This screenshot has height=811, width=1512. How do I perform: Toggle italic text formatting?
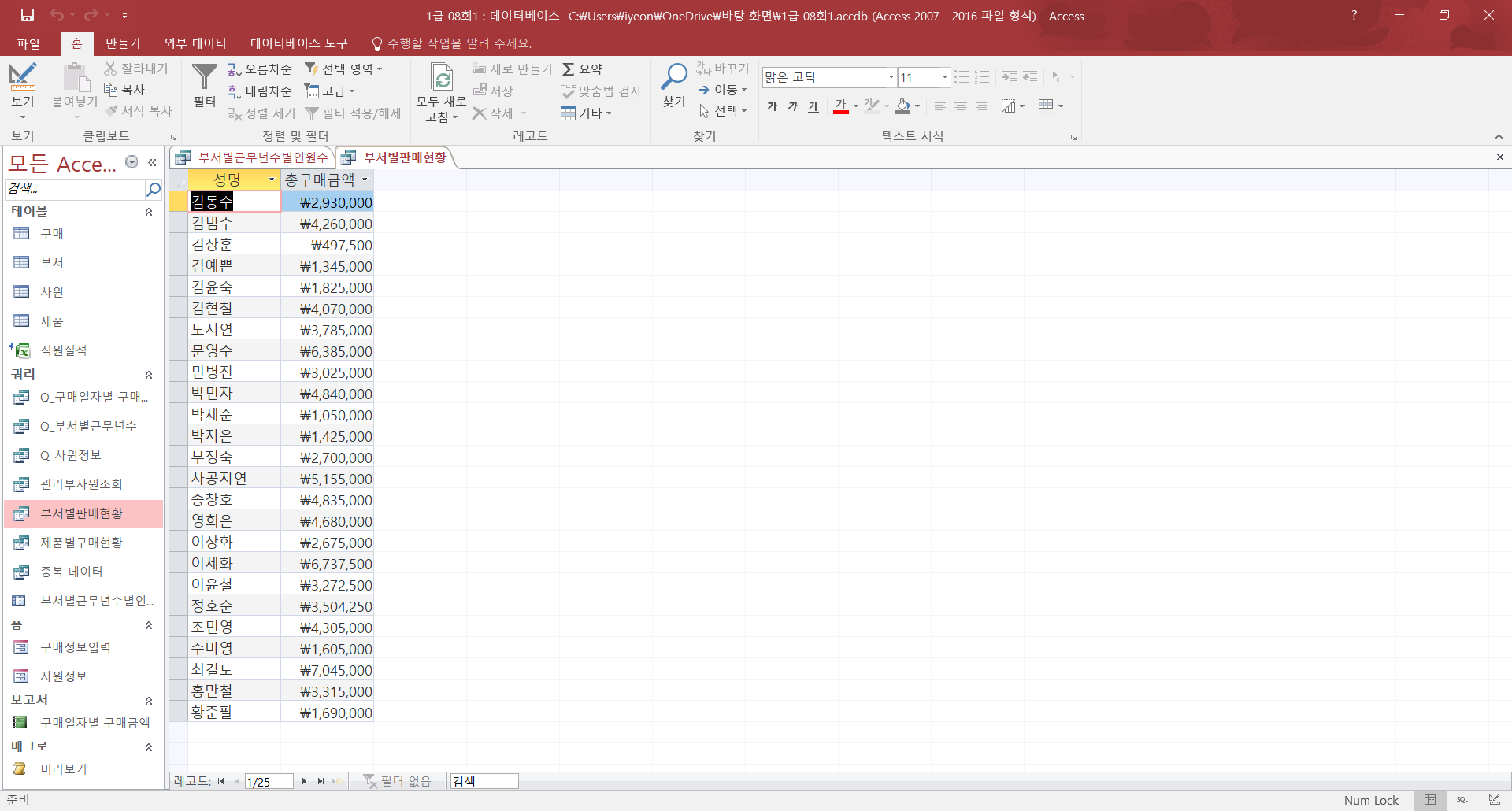click(x=792, y=106)
